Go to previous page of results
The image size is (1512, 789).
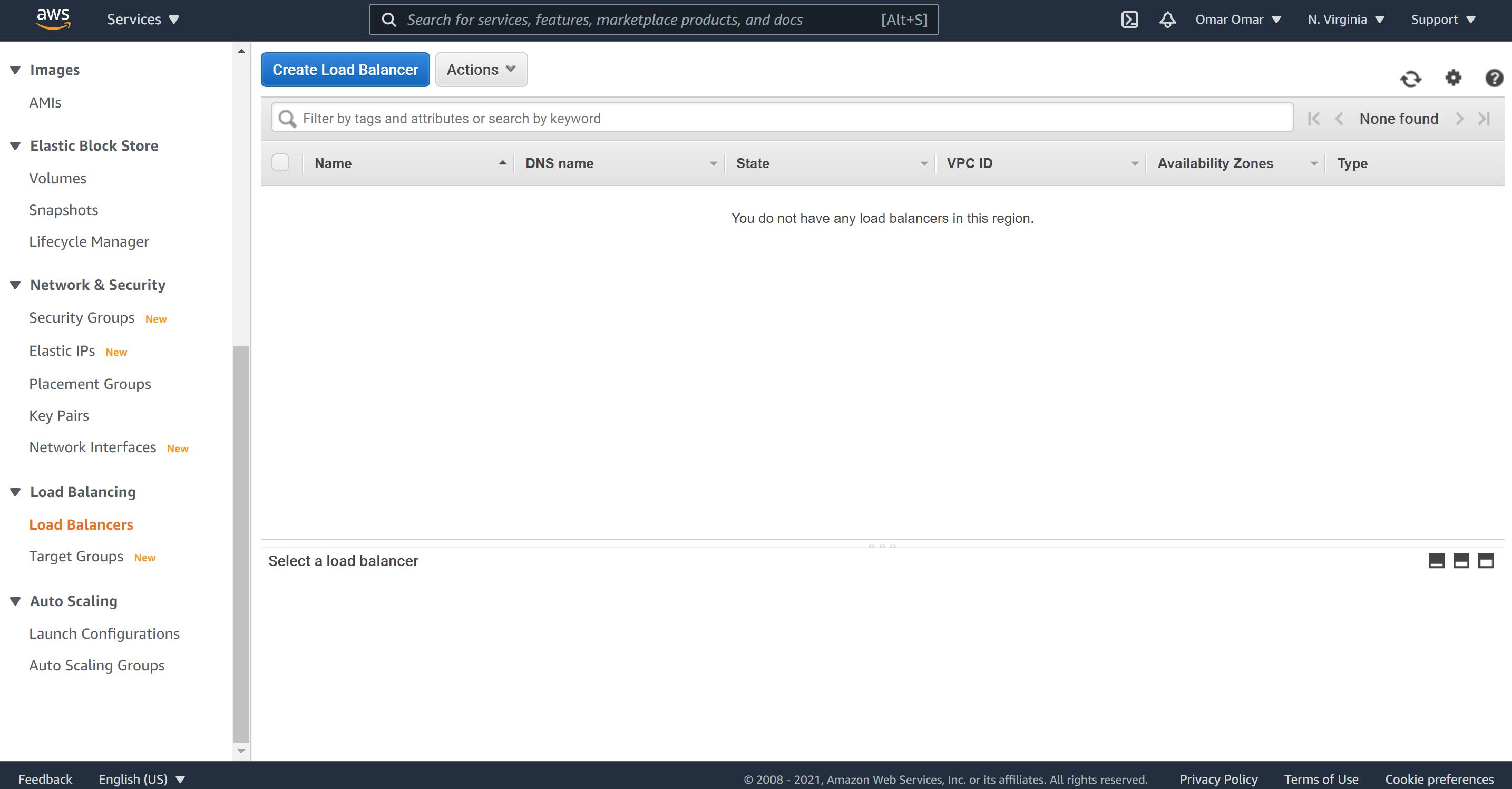(1339, 119)
